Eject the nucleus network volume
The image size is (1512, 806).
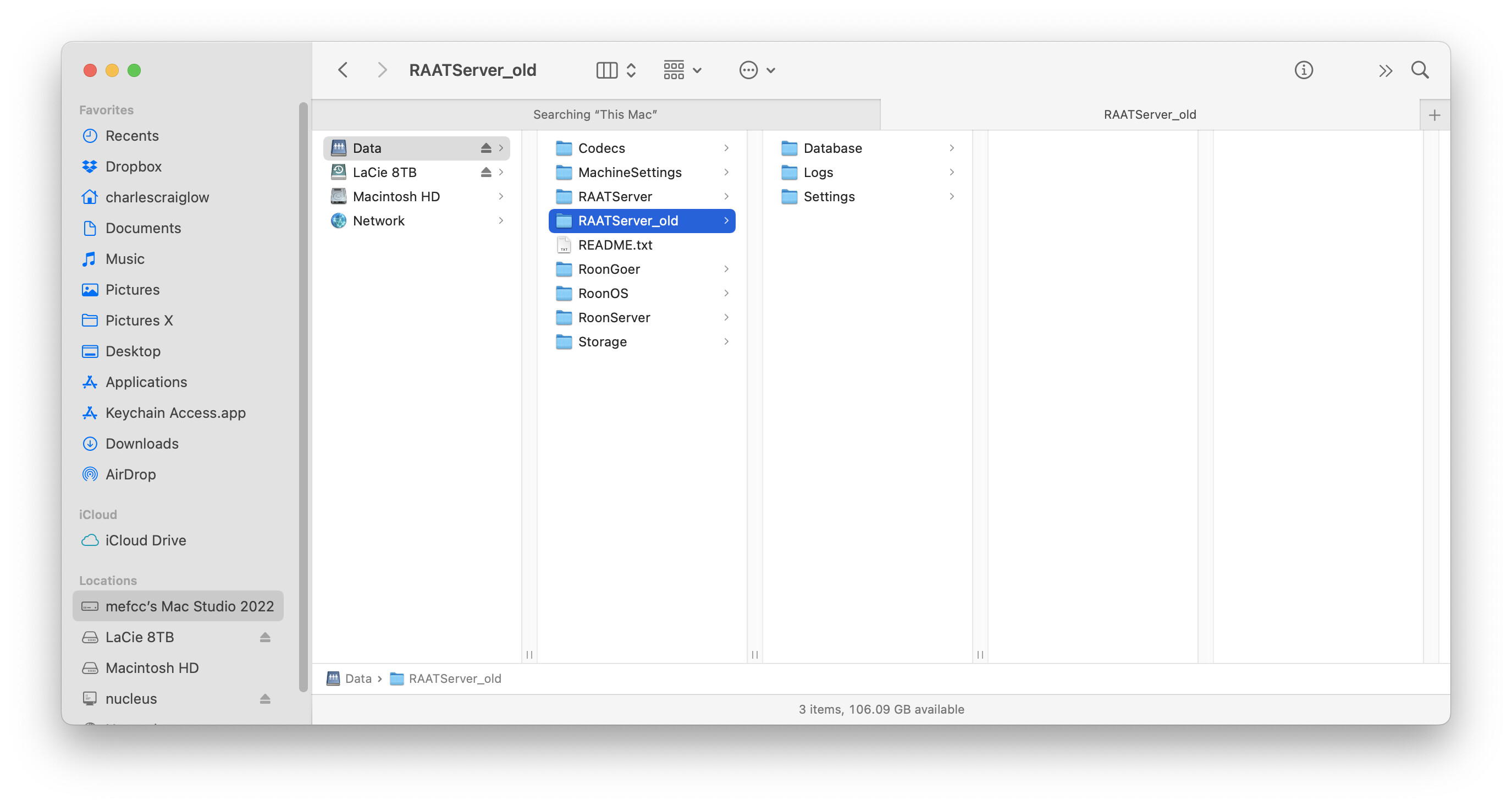pos(264,699)
